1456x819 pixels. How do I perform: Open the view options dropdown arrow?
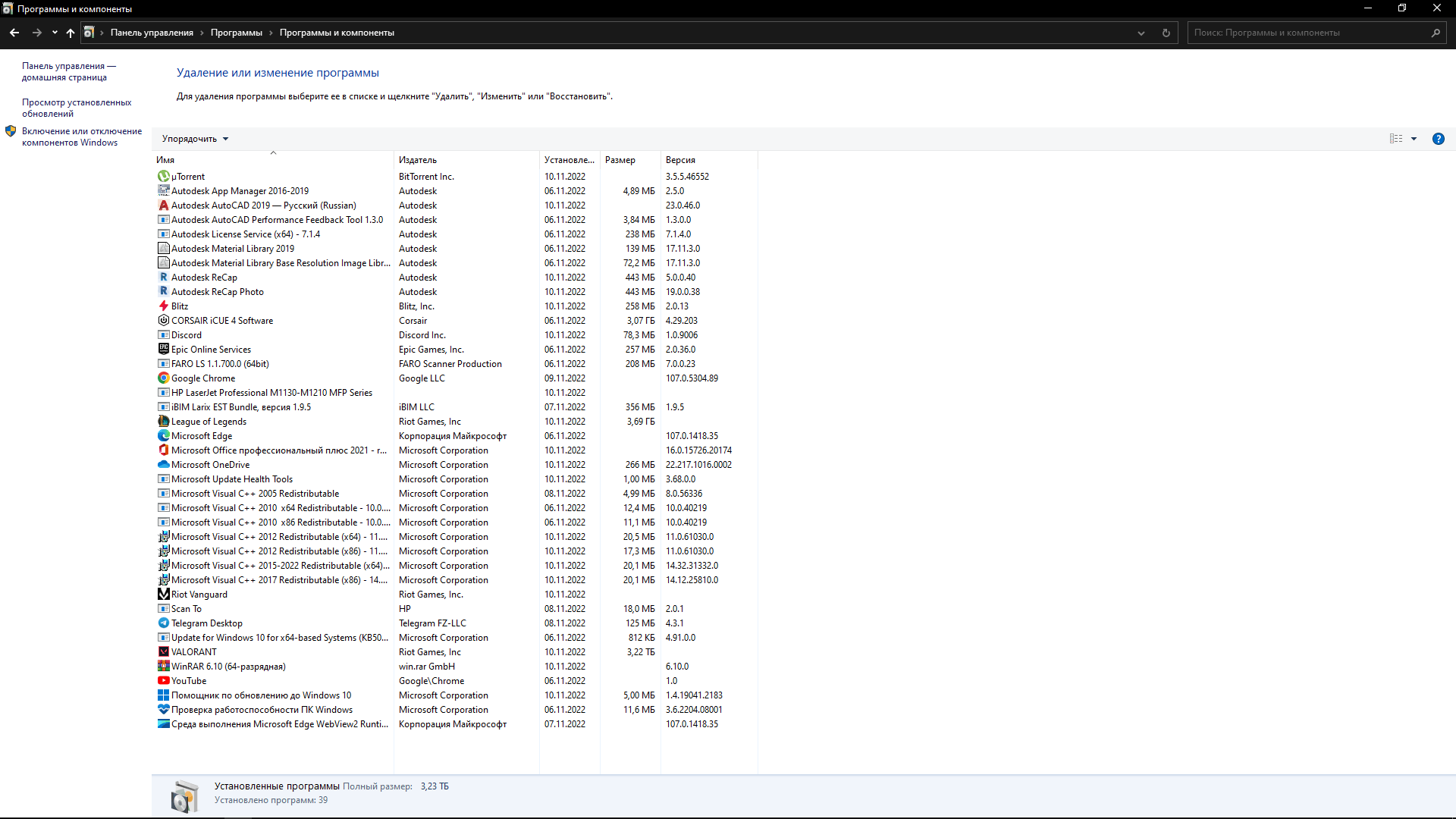click(1414, 139)
